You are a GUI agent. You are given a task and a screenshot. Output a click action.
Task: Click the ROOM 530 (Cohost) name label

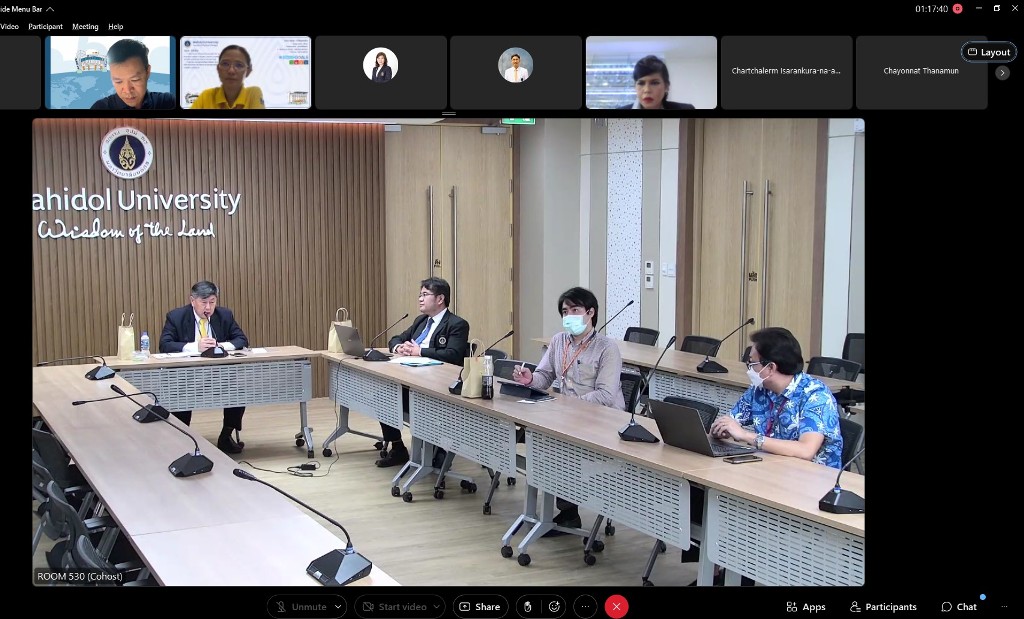coord(80,577)
